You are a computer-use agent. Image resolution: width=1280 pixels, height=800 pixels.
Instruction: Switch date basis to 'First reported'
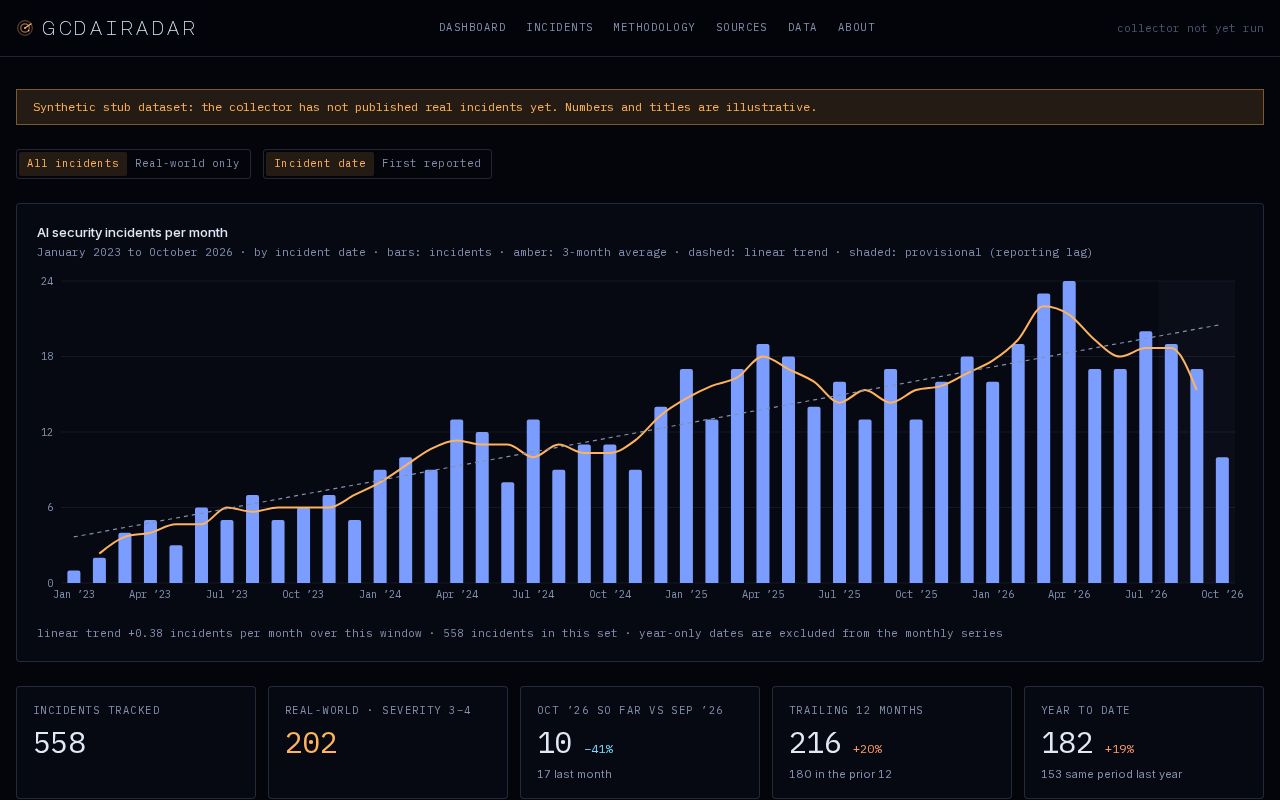(431, 164)
